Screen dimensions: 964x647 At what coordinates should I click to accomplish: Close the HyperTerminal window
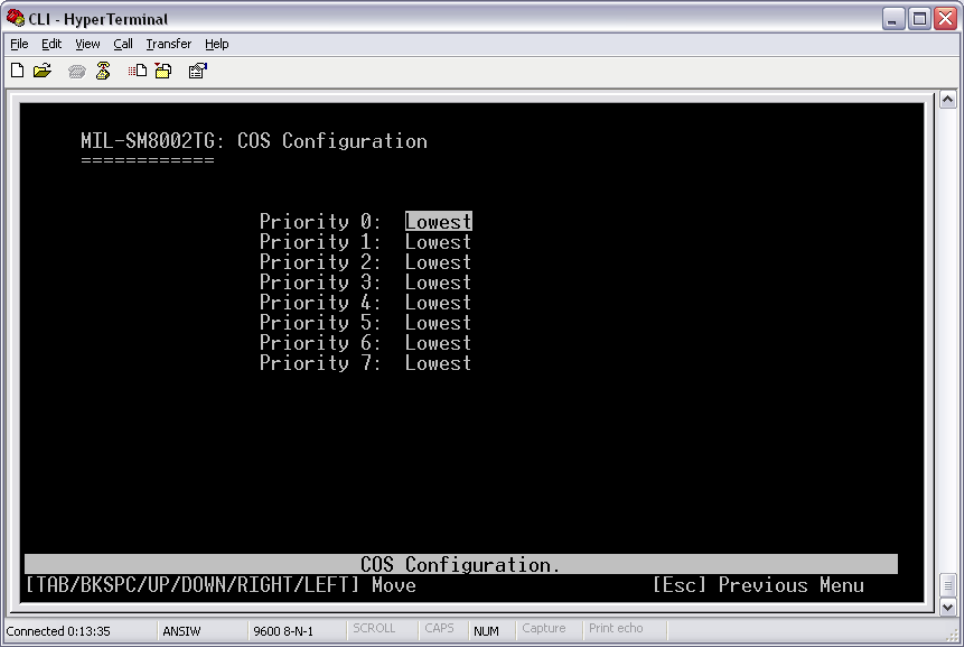[946, 18]
